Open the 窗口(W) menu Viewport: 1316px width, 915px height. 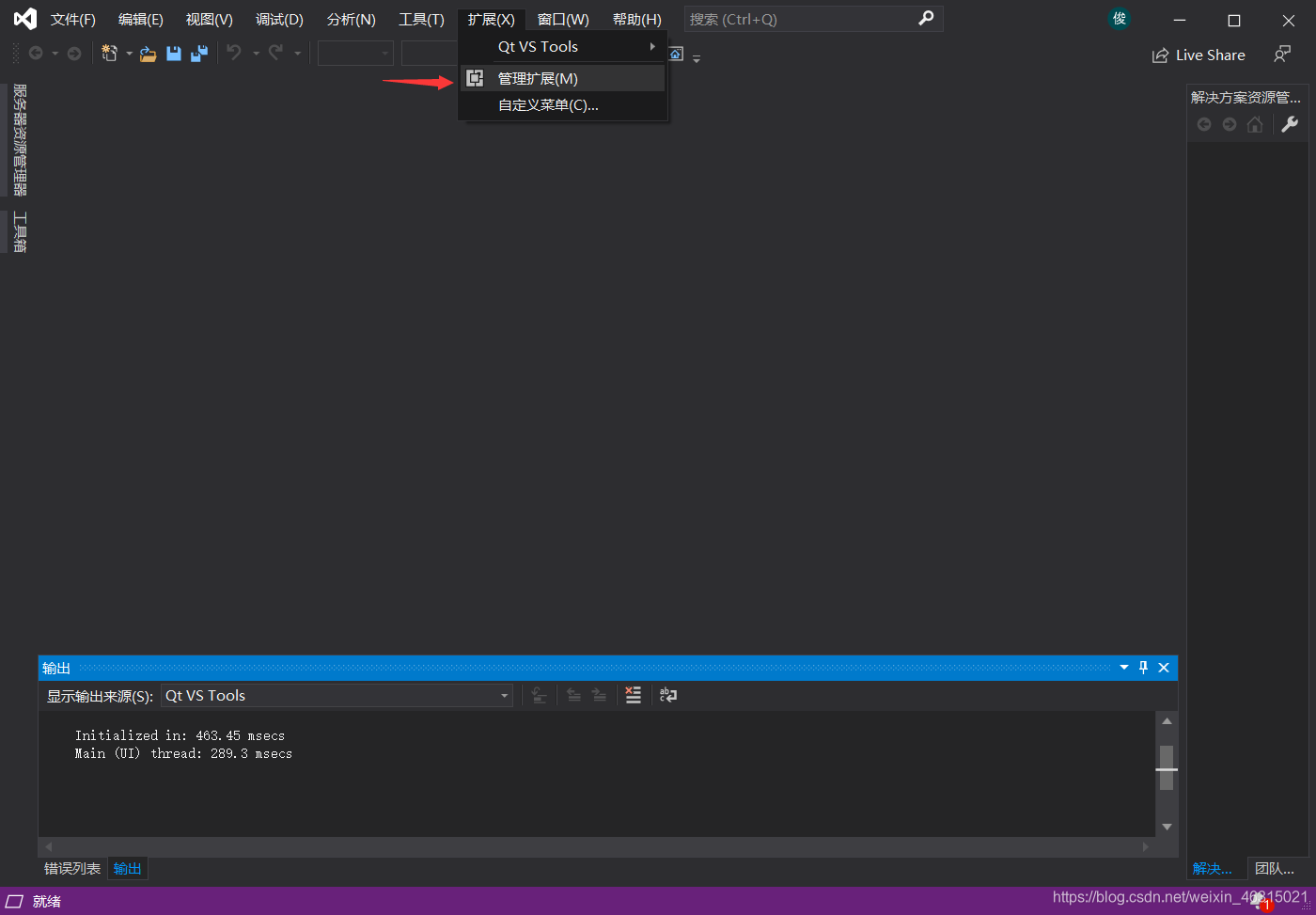(563, 20)
